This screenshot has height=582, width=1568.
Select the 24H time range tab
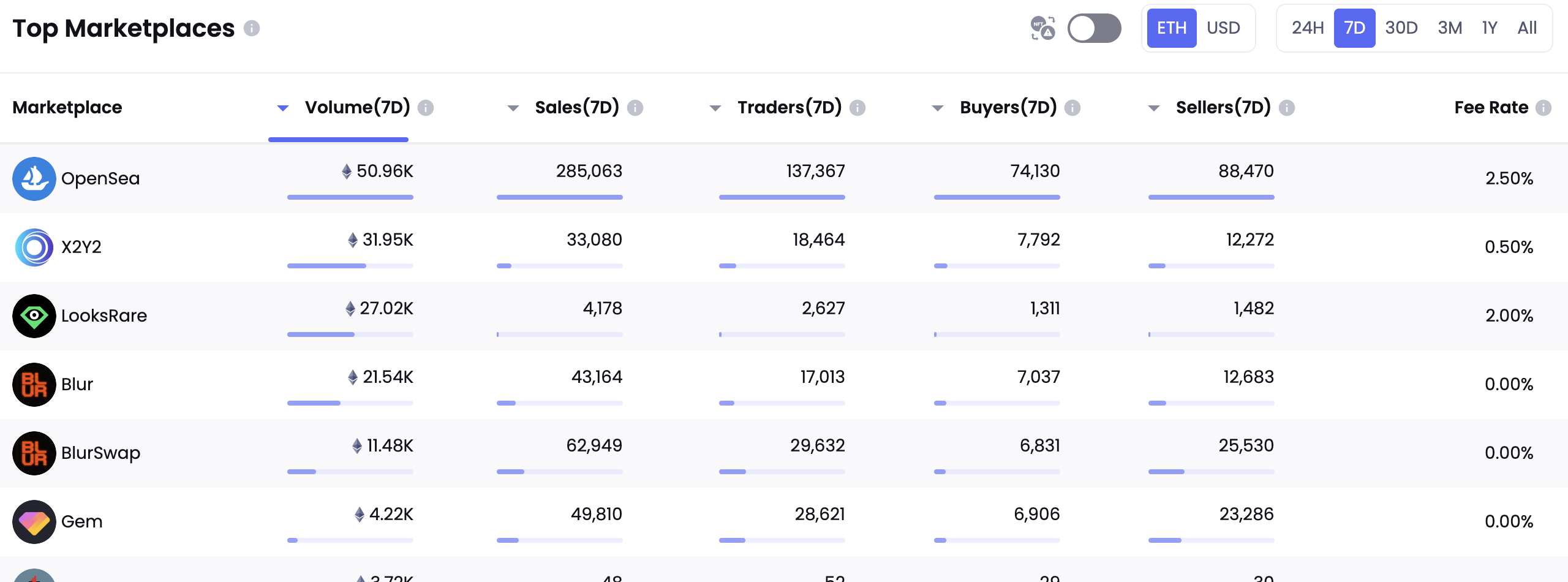click(x=1308, y=28)
